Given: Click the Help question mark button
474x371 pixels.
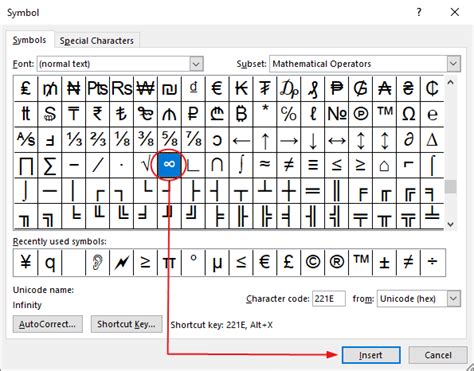Looking at the screenshot, I should click(419, 13).
